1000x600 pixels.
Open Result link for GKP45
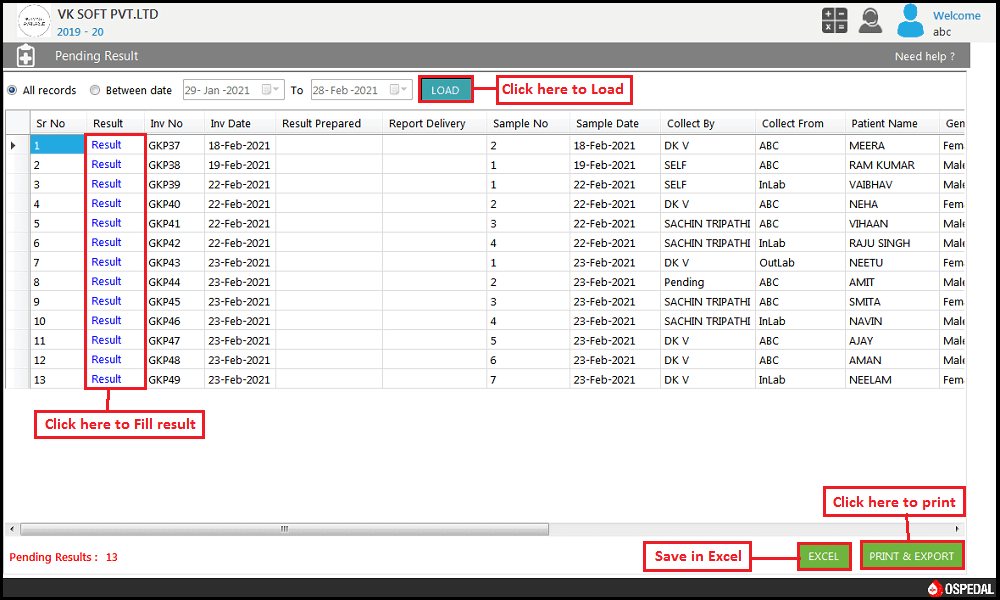(x=106, y=300)
